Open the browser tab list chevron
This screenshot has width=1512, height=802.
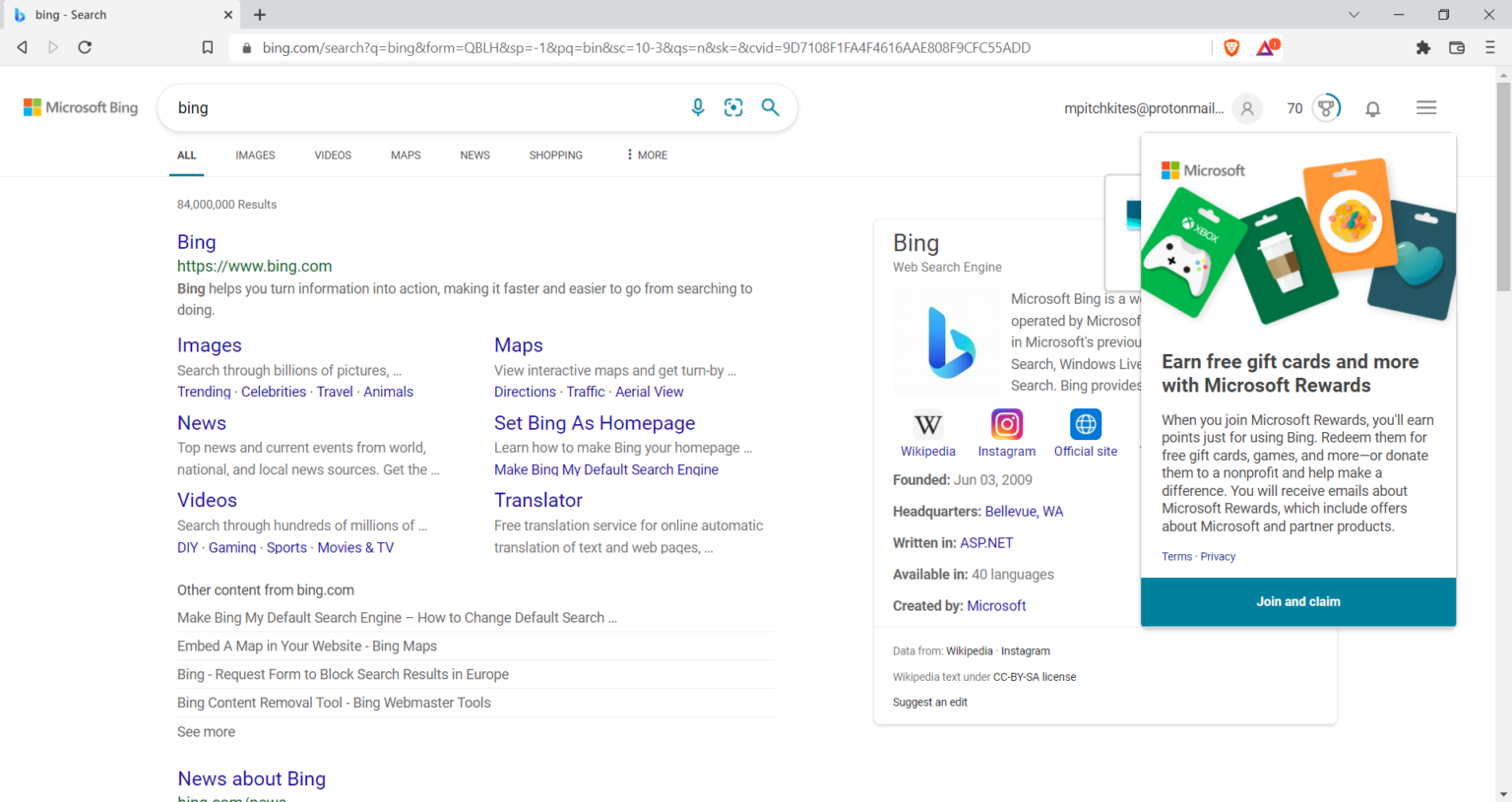click(1354, 15)
